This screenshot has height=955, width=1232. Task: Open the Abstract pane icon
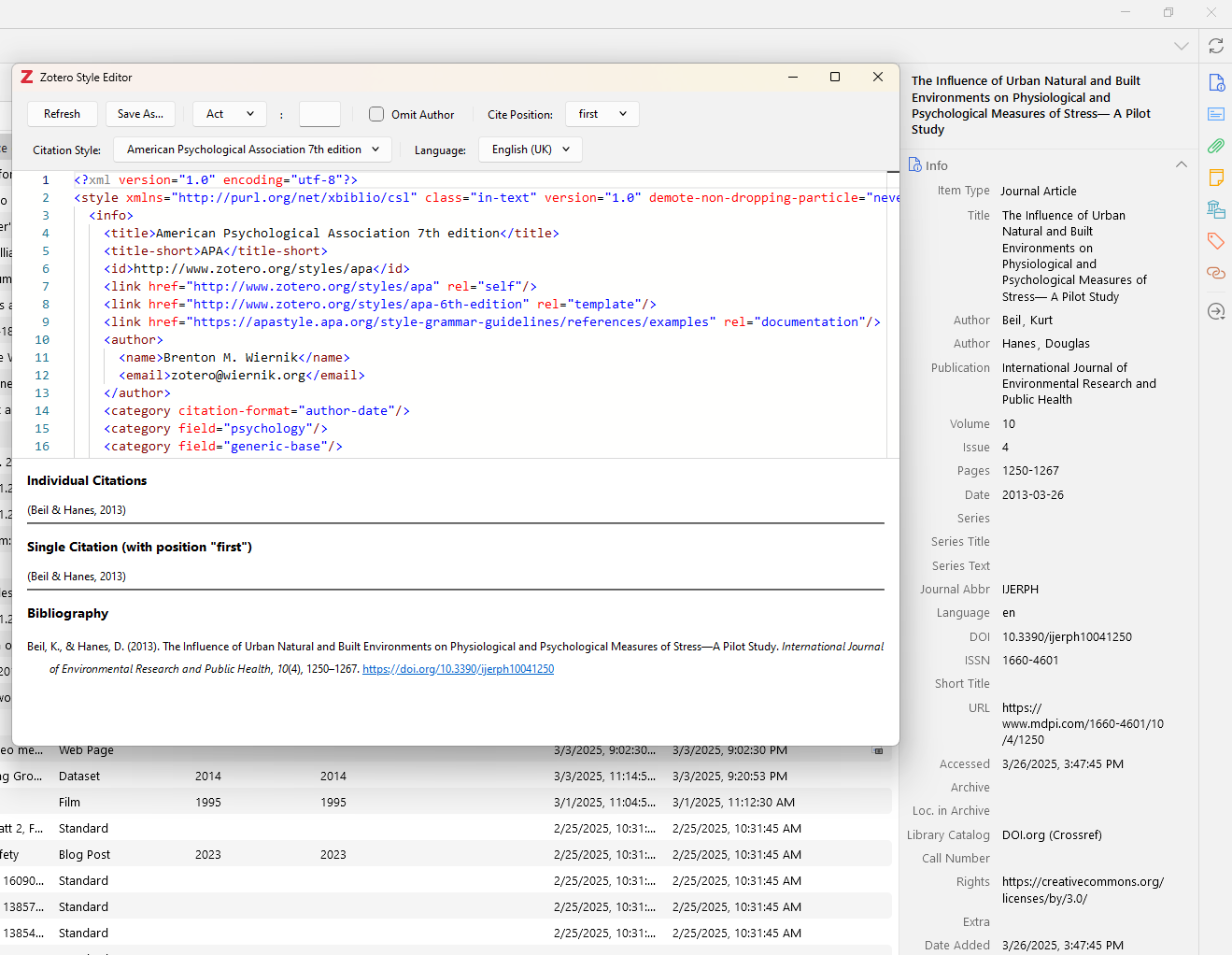coord(1215,114)
